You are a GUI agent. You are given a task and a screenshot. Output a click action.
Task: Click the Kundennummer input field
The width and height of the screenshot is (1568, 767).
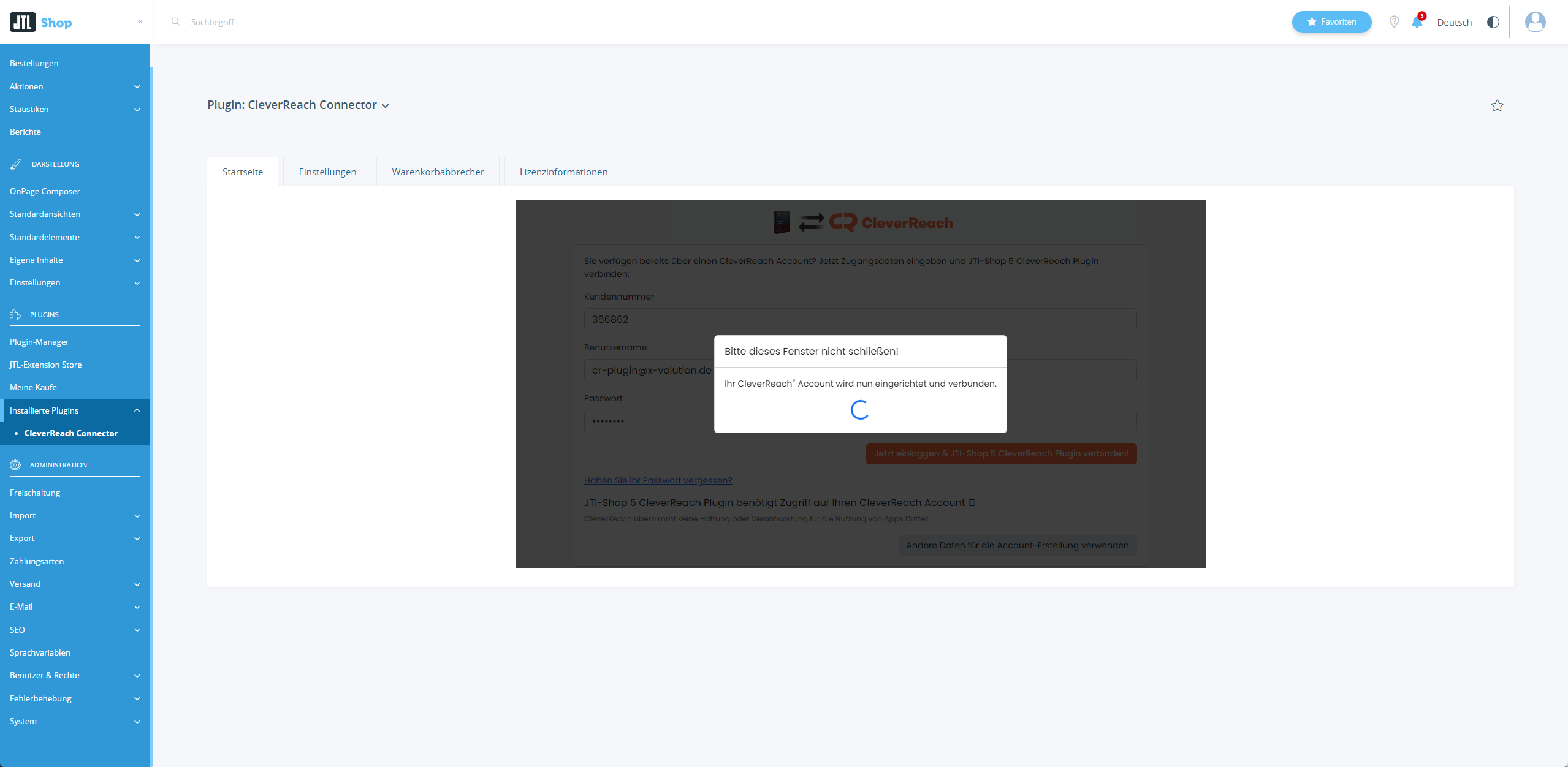(860, 320)
